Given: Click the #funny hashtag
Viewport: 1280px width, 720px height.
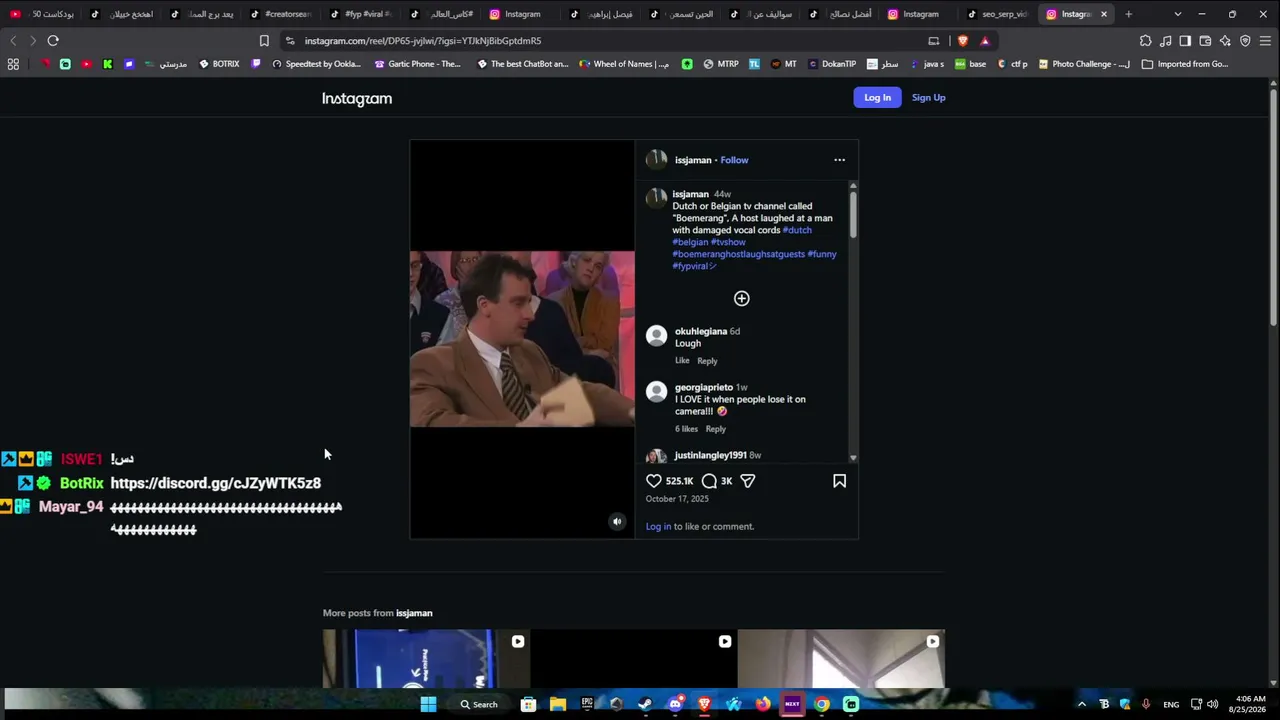Looking at the screenshot, I should (822, 254).
